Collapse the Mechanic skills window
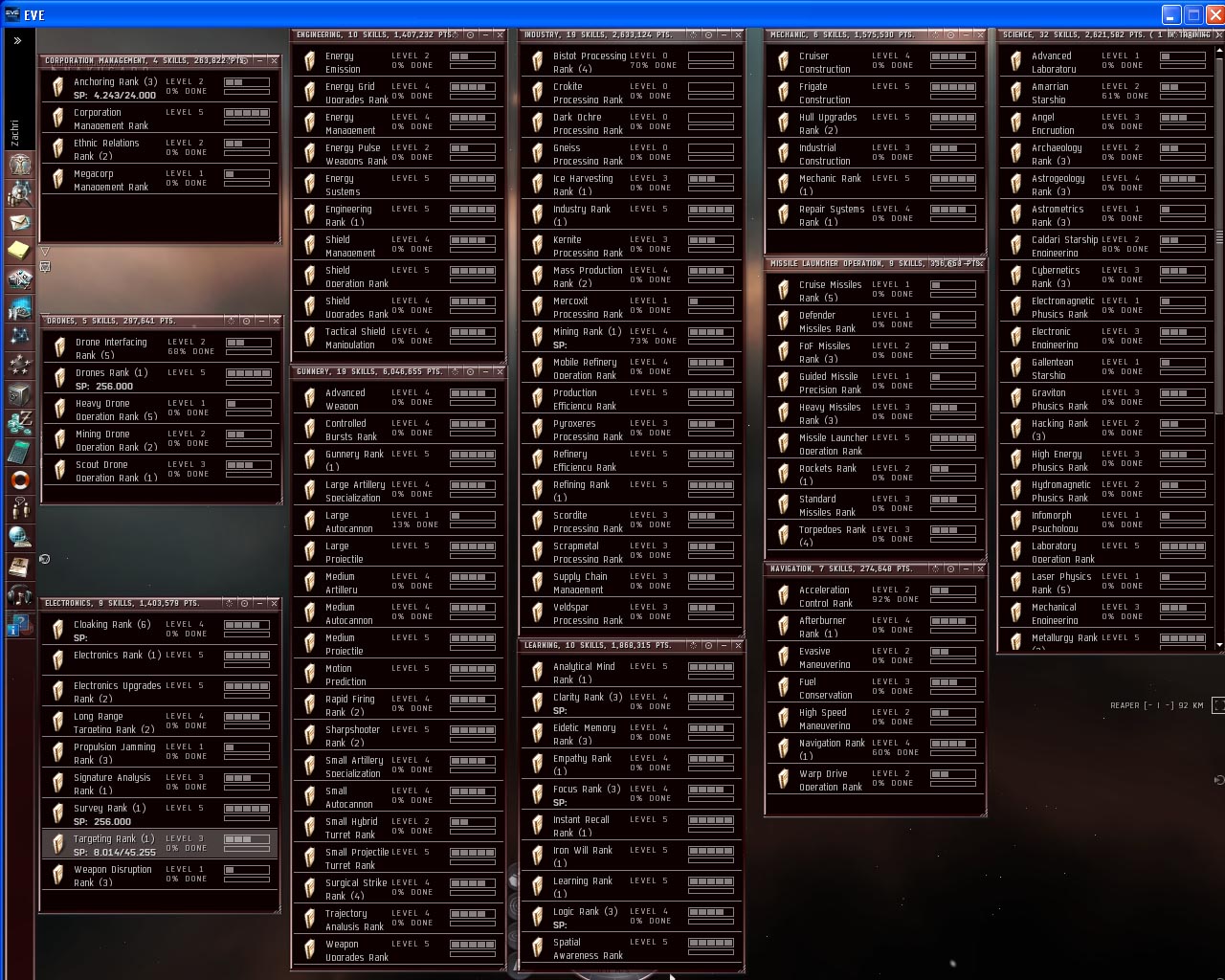 point(966,34)
